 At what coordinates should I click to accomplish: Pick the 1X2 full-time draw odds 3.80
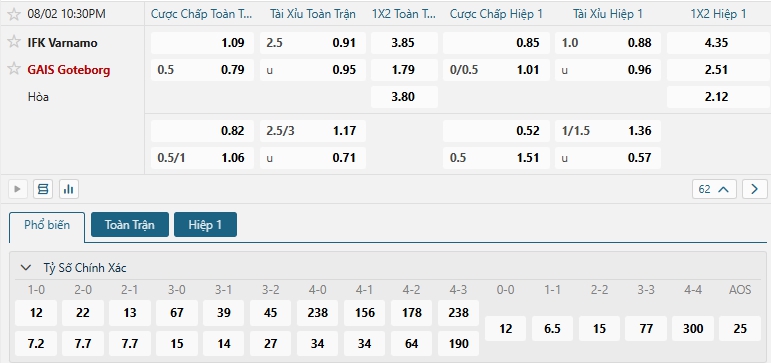[x=404, y=97]
